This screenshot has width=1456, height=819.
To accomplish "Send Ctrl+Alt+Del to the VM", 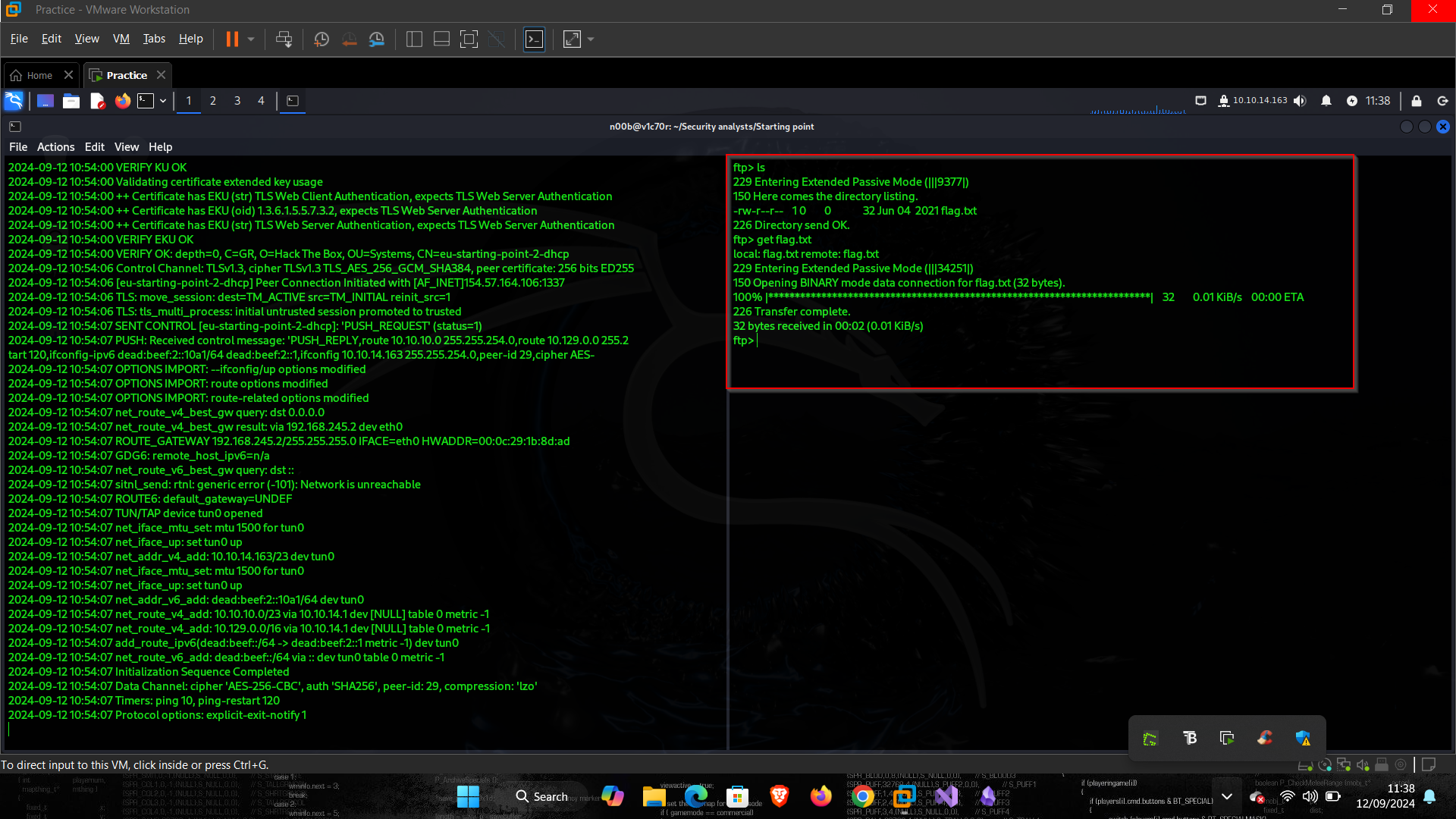I will (x=284, y=39).
